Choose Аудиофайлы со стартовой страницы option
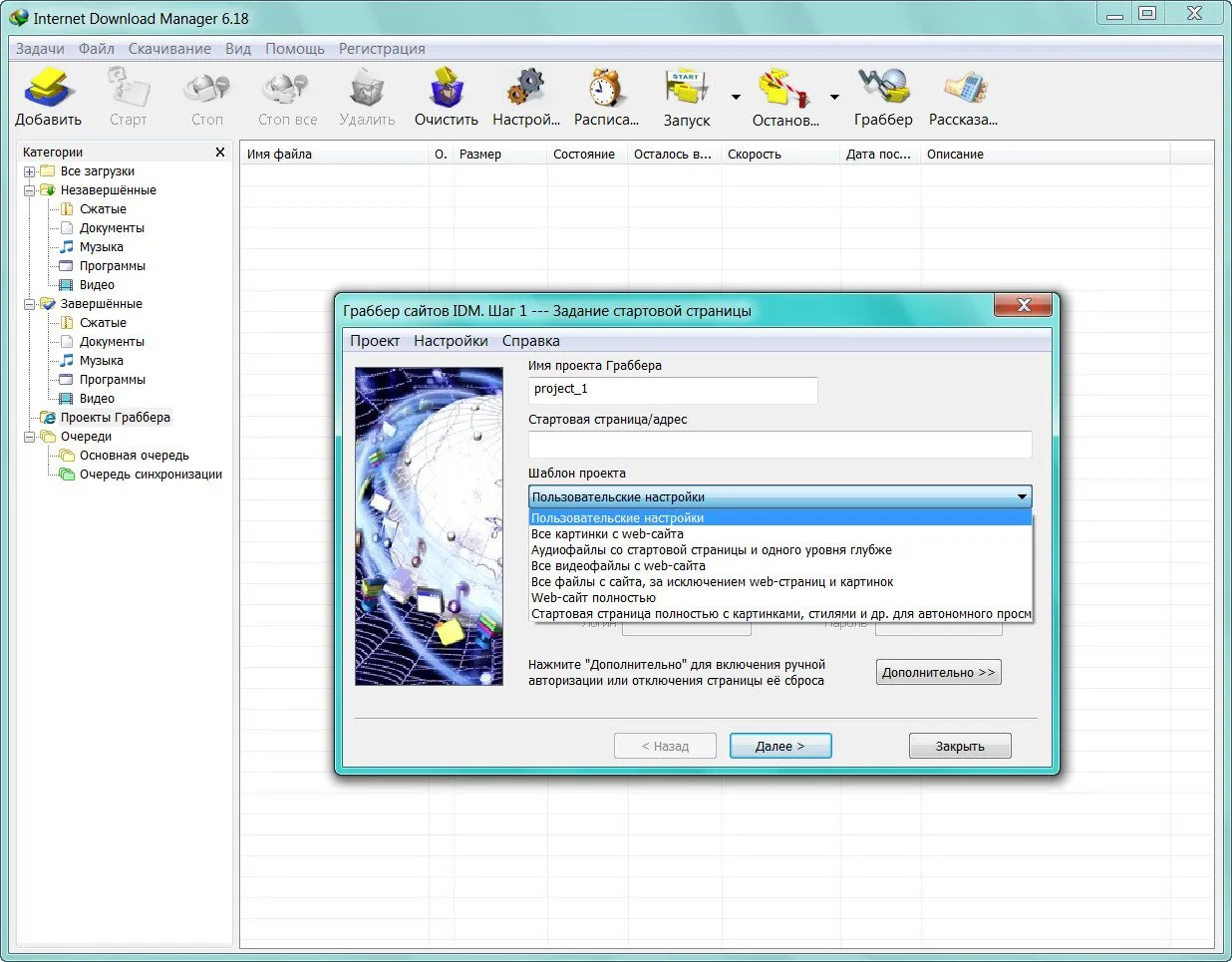1232x962 pixels. [780, 550]
